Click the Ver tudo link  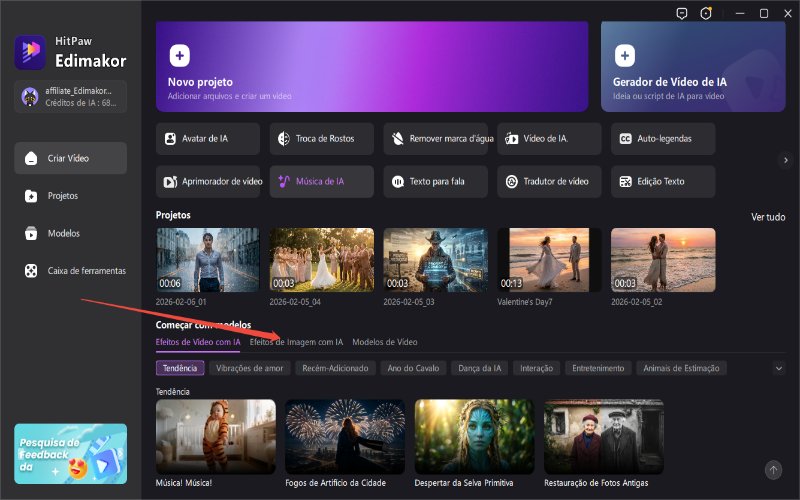coord(768,217)
